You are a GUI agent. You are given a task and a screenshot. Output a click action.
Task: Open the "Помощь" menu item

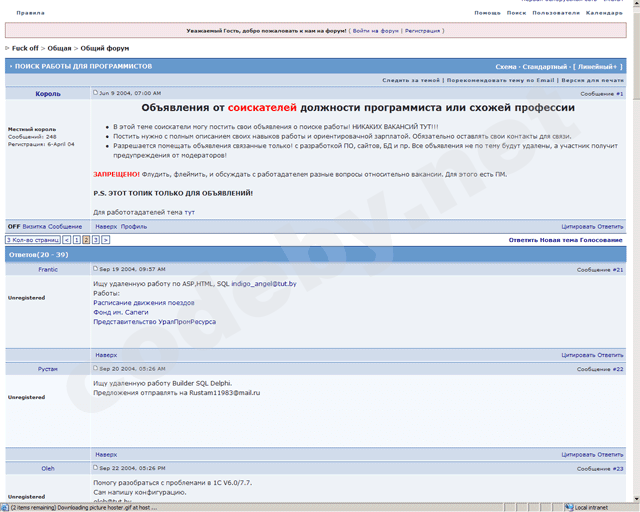(487, 13)
